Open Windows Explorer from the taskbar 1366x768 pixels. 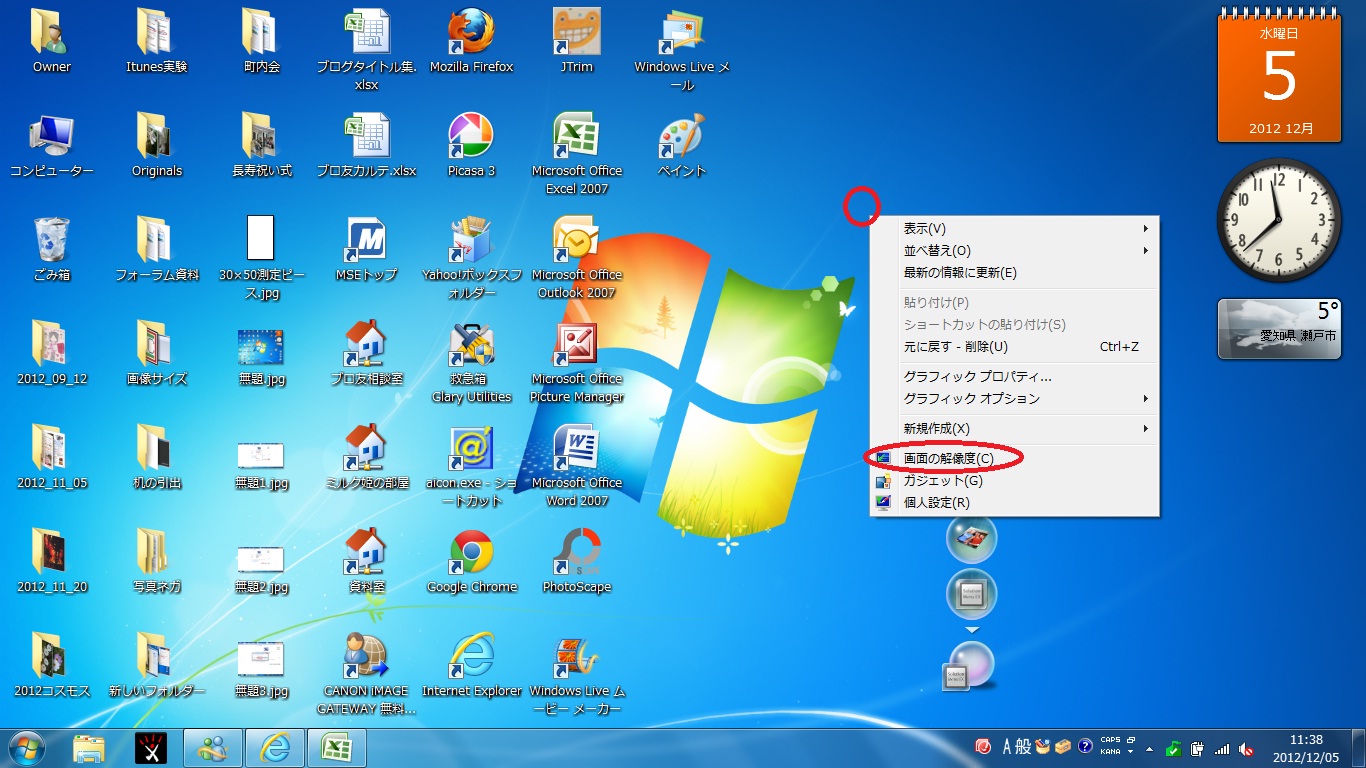(89, 748)
